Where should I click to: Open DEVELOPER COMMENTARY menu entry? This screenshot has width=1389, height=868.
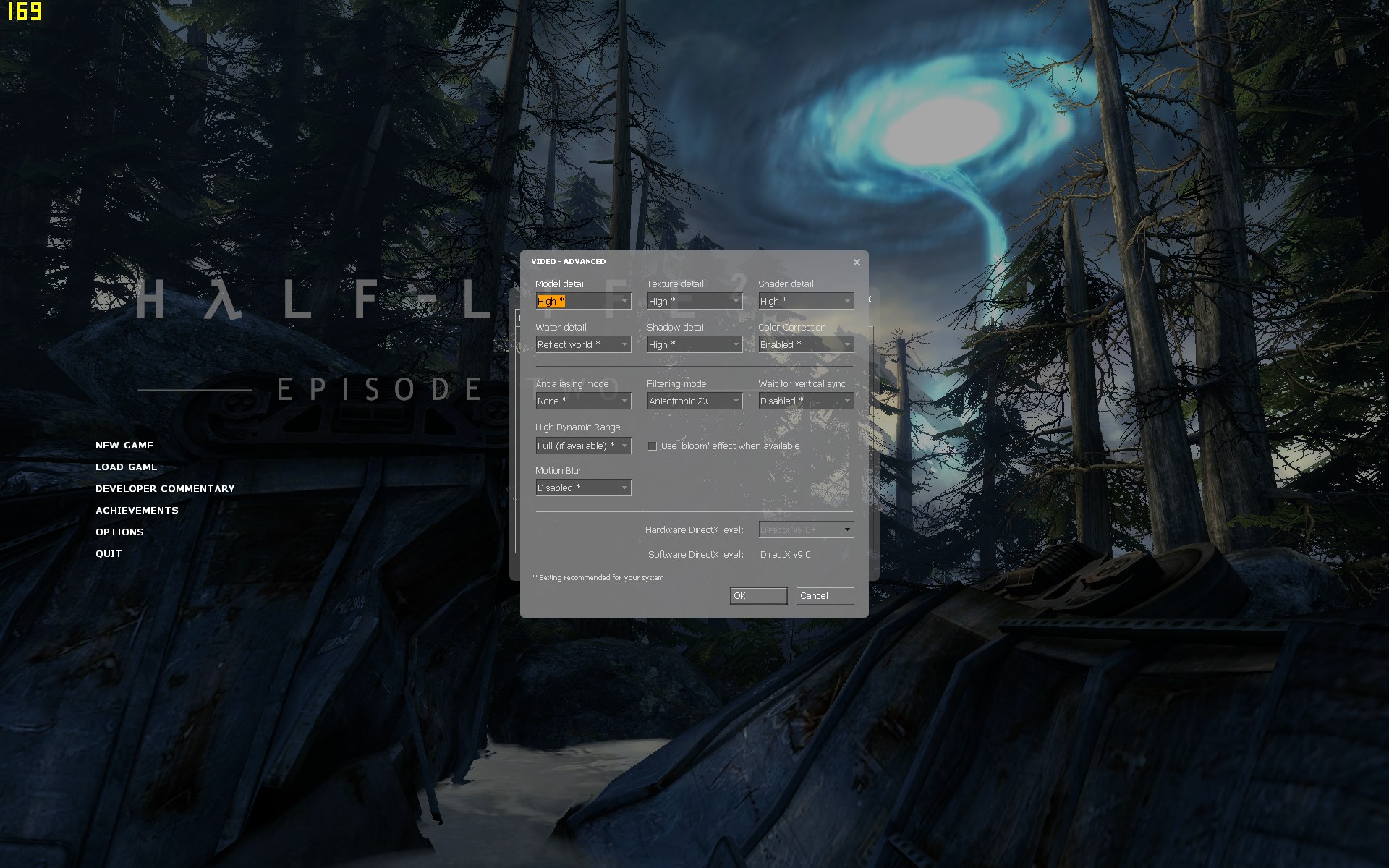(x=165, y=488)
